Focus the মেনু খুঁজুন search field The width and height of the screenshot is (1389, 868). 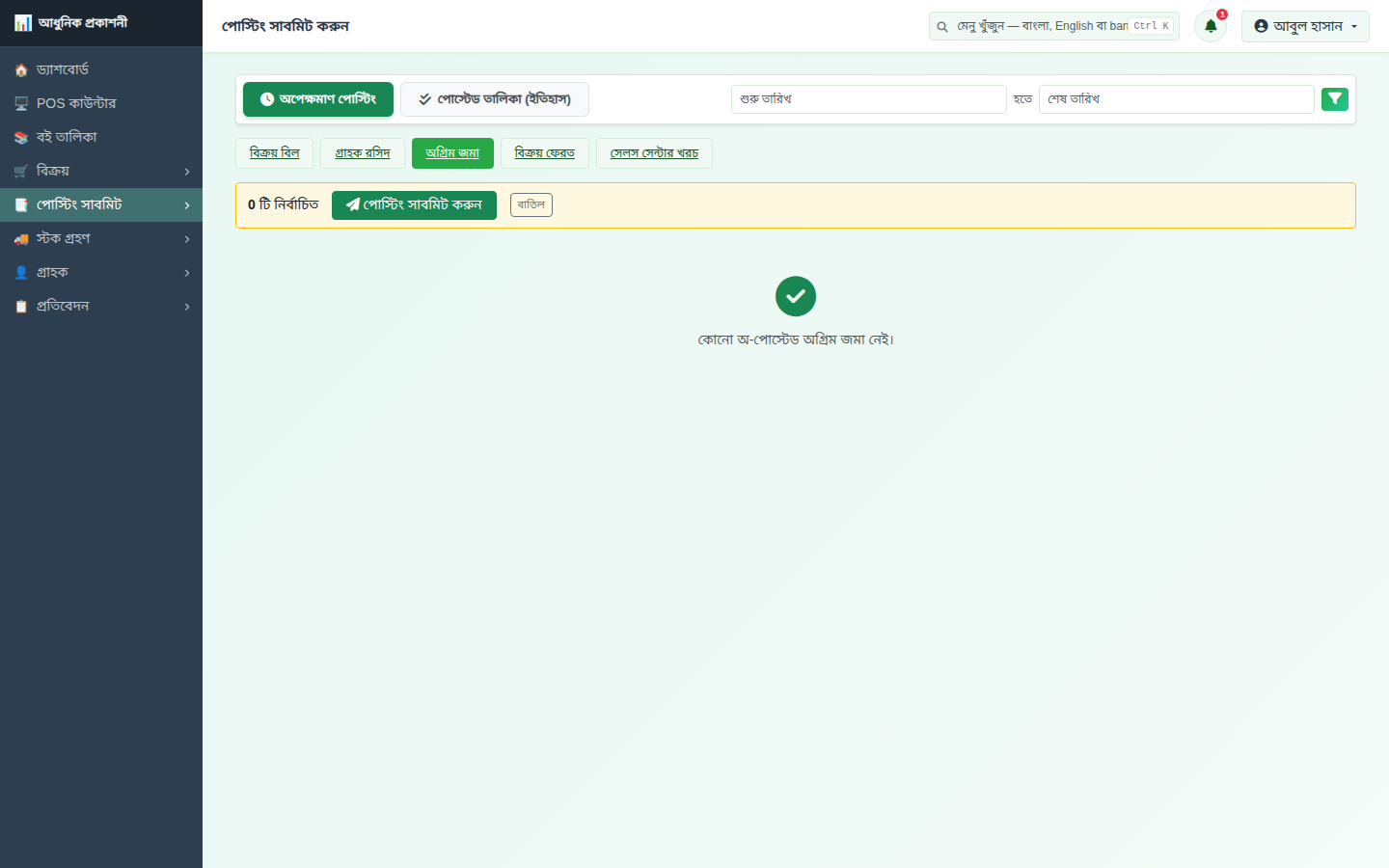(1054, 26)
